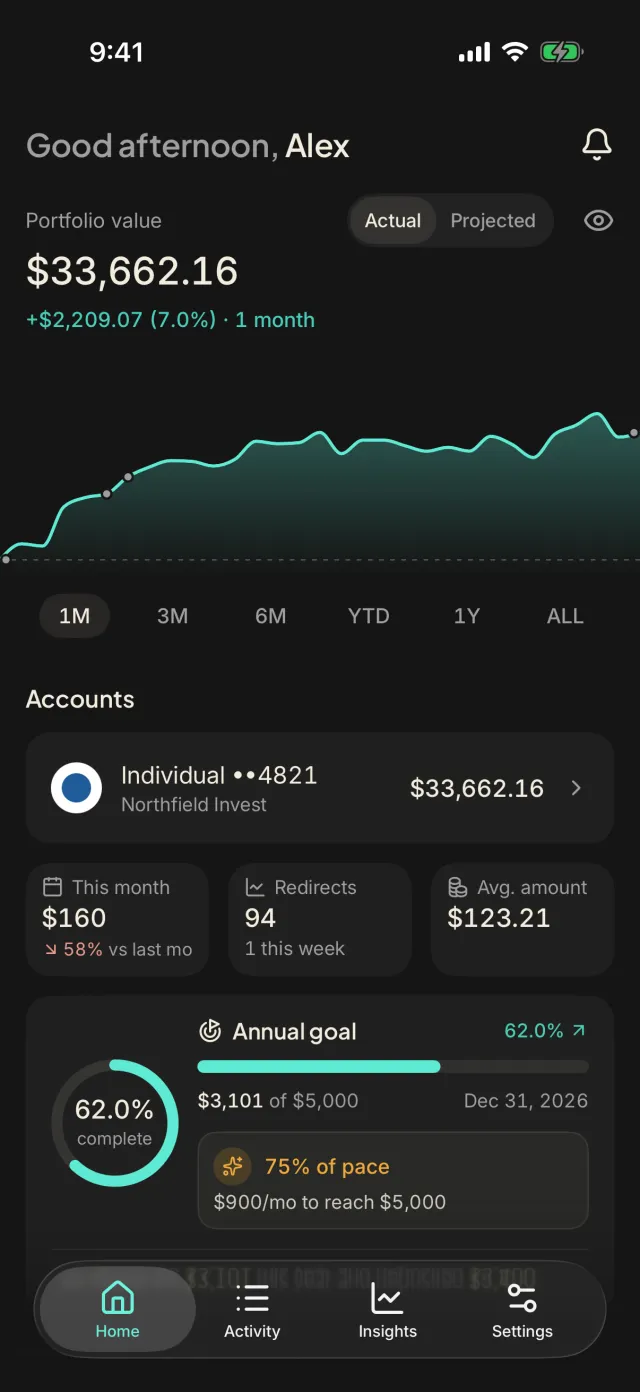
Task: Click the chart's starting point marker
Action: tap(6, 559)
